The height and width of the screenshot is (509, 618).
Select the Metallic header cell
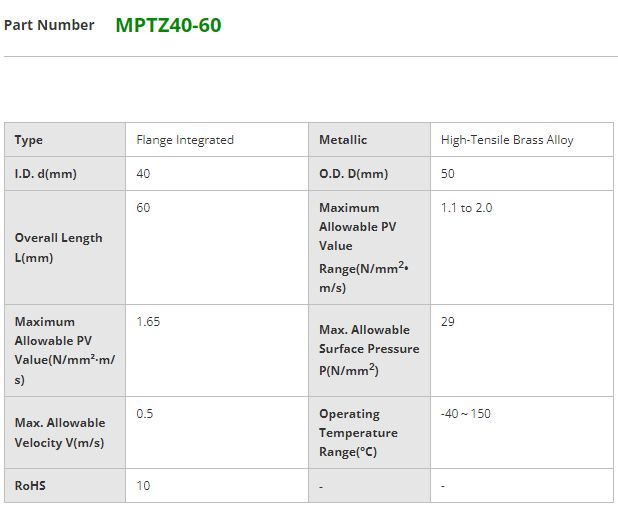click(x=343, y=140)
